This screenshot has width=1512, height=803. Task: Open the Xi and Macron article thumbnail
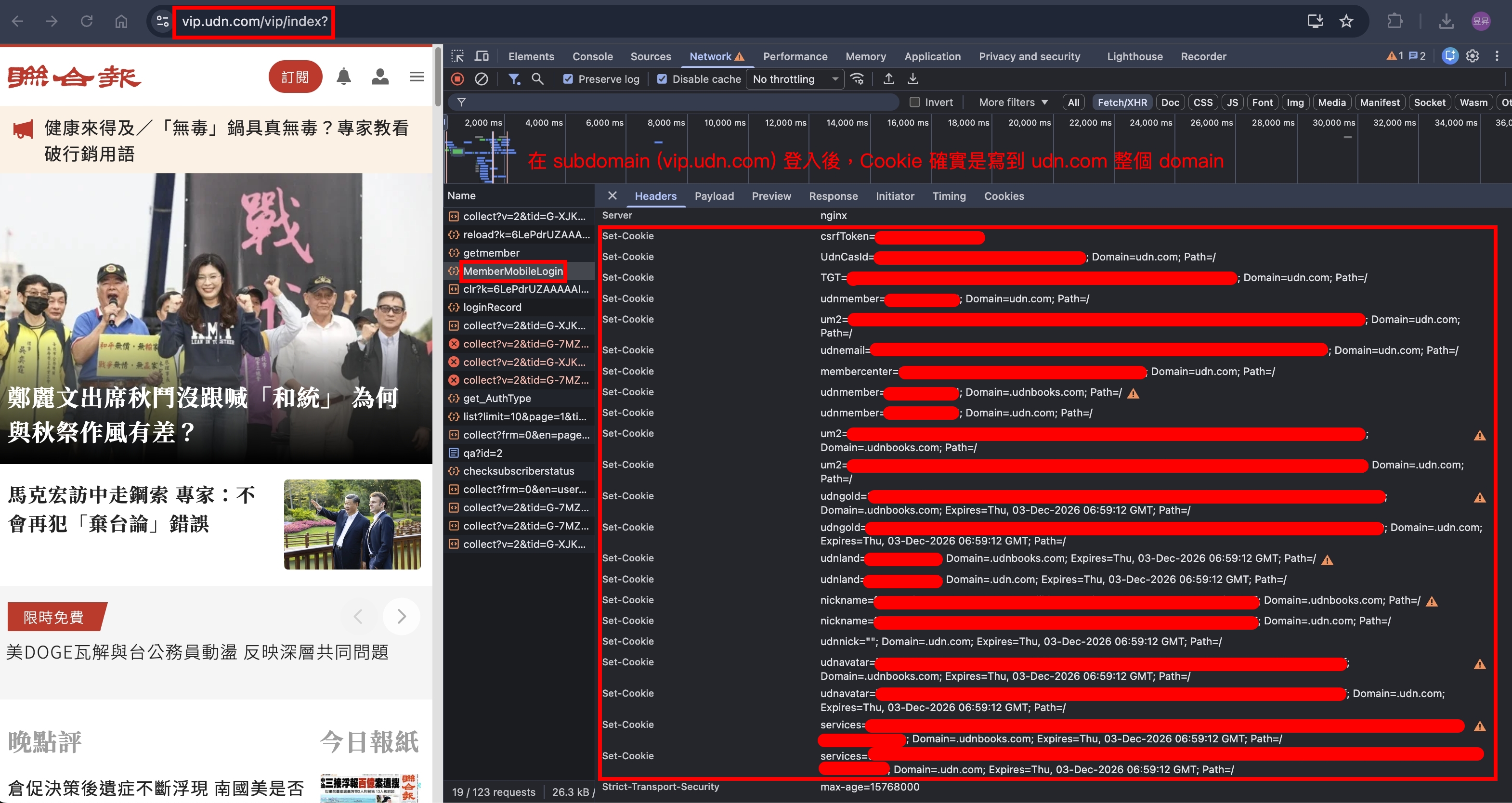[x=352, y=524]
